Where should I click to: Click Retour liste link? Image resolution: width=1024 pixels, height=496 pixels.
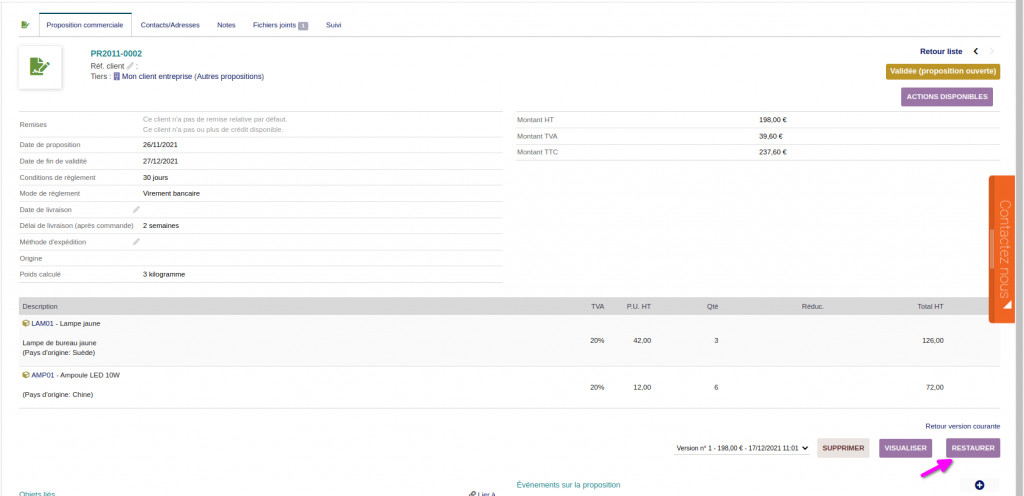941,52
